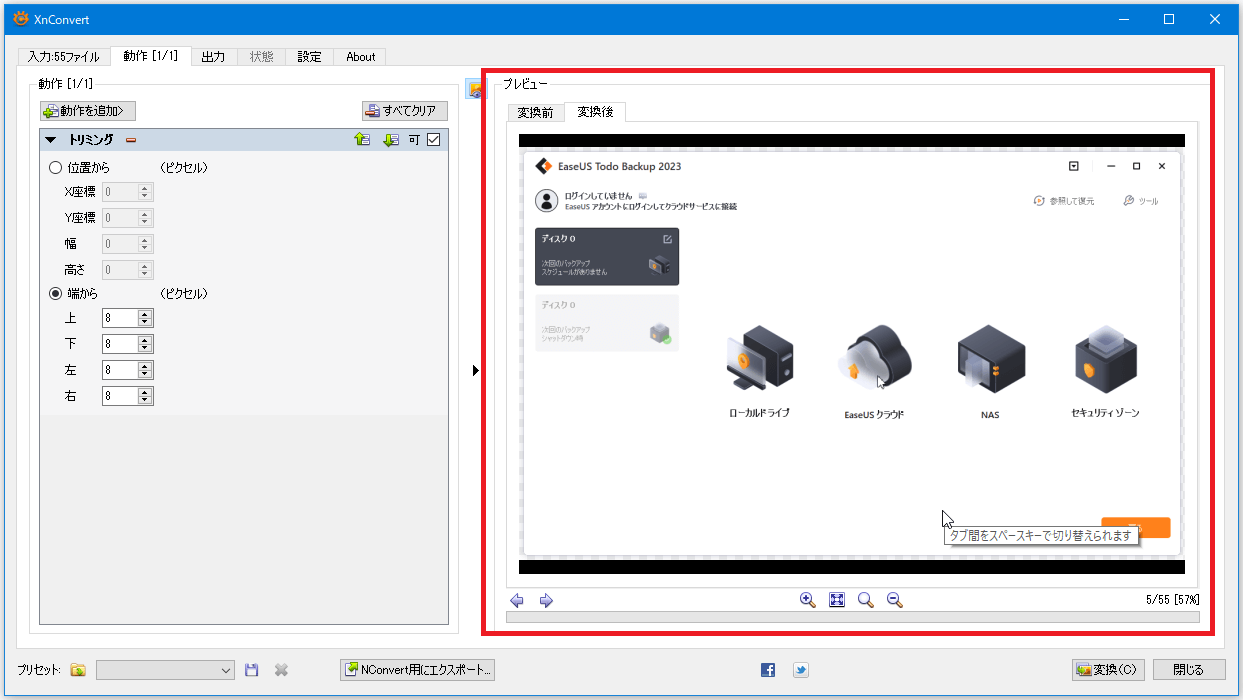This screenshot has width=1243, height=700.
Task: Select the 位置から radio button
Action: pos(56,168)
